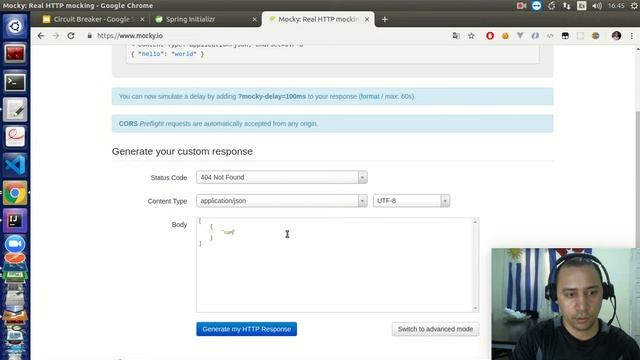
Task: Open the Content Type dropdown
Action: (282, 201)
